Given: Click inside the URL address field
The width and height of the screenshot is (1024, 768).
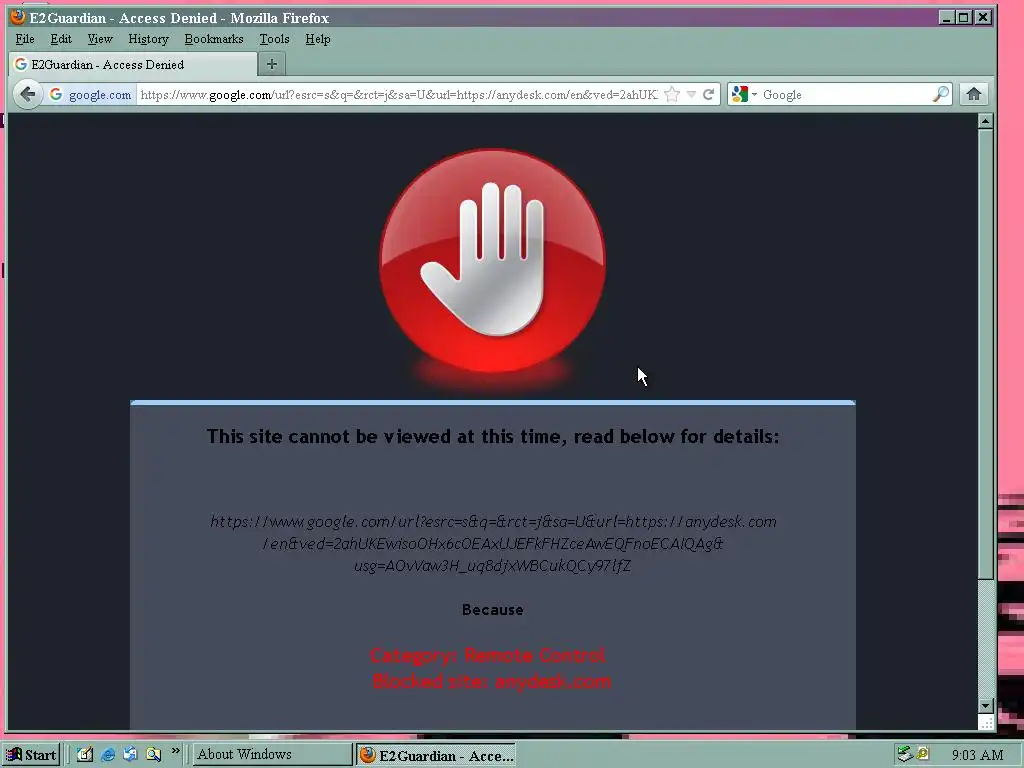Looking at the screenshot, I should pos(399,95).
